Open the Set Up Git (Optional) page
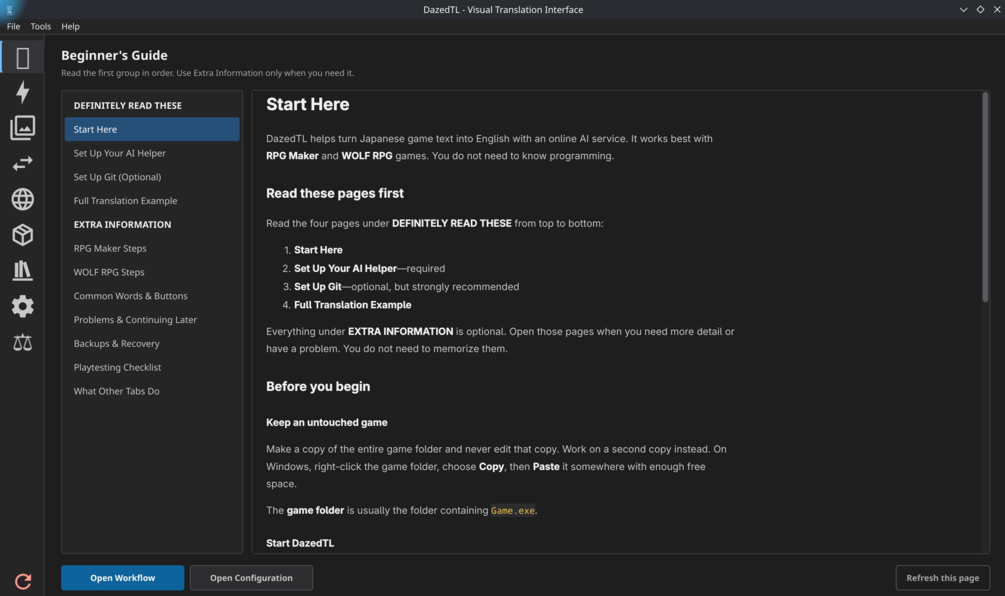Viewport: 1005px width, 596px height. tap(152, 177)
